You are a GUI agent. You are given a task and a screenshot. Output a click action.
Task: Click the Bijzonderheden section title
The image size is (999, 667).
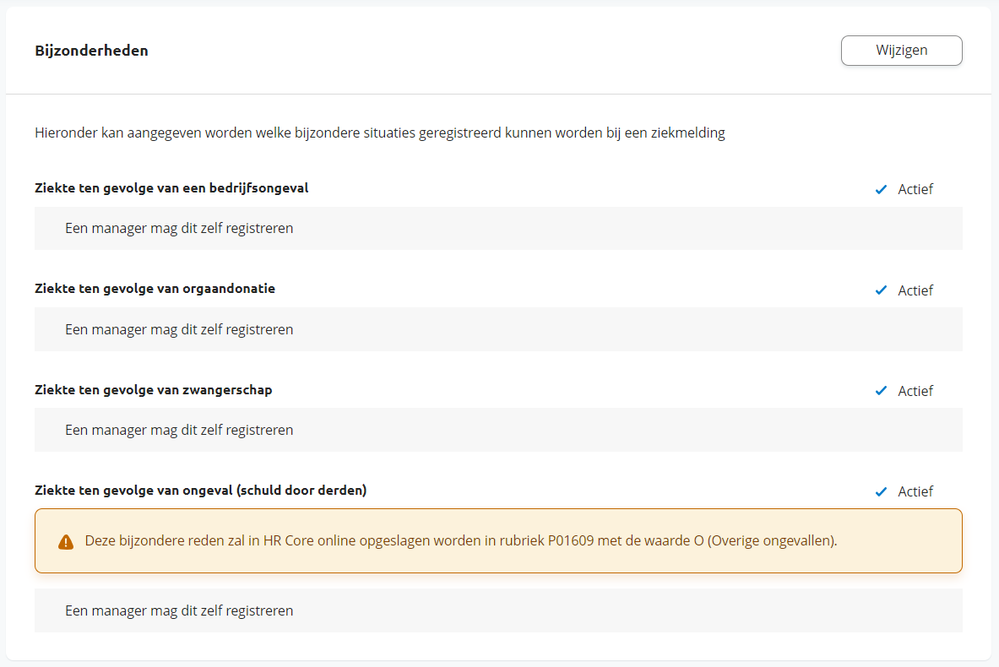coord(91,50)
